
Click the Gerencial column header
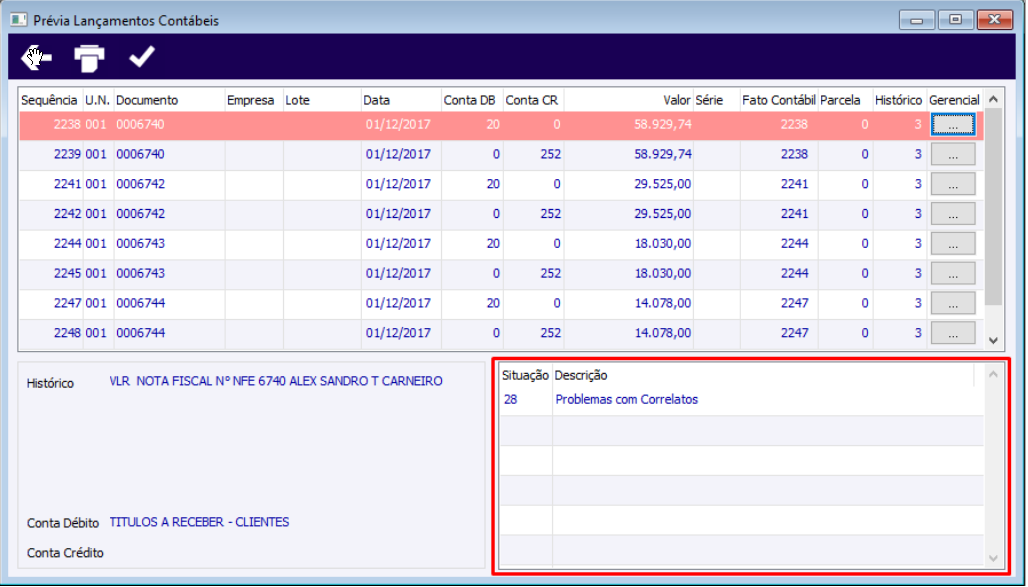click(x=955, y=100)
